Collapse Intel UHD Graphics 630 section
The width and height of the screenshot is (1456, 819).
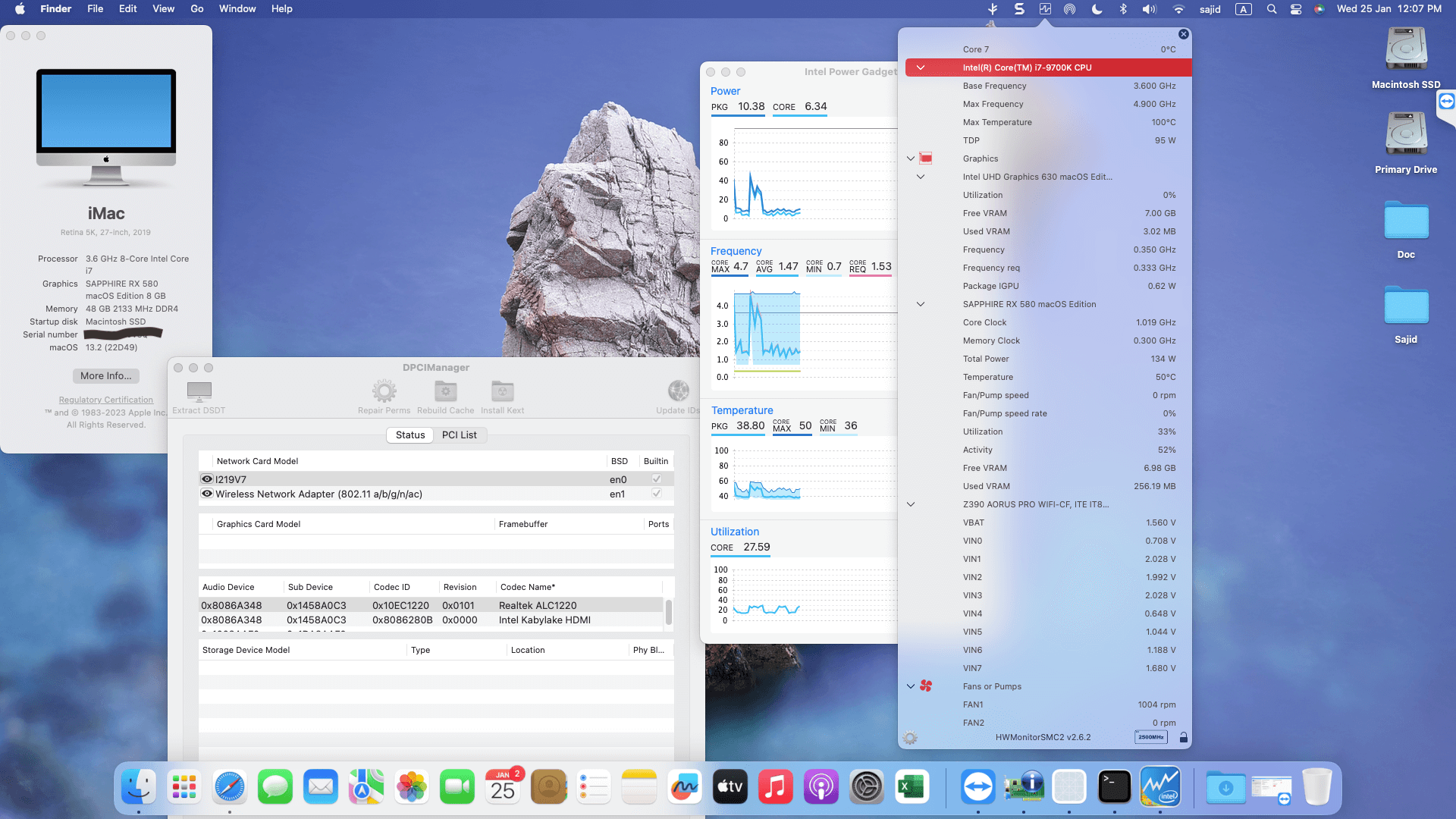coord(921,177)
